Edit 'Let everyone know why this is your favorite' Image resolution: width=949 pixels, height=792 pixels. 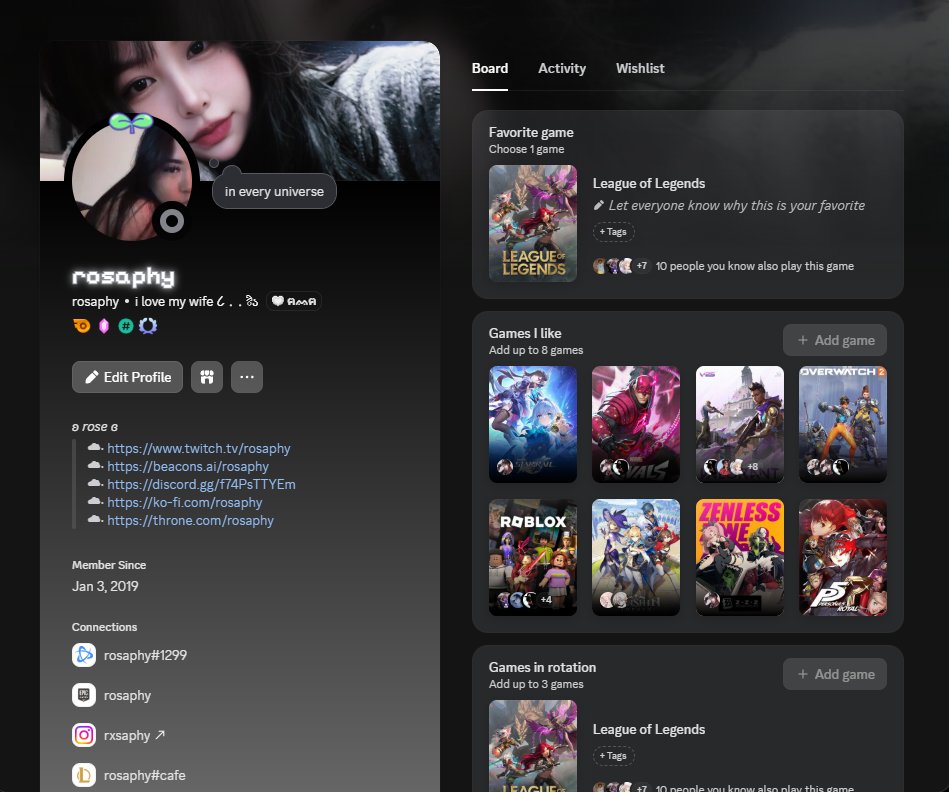coord(737,206)
